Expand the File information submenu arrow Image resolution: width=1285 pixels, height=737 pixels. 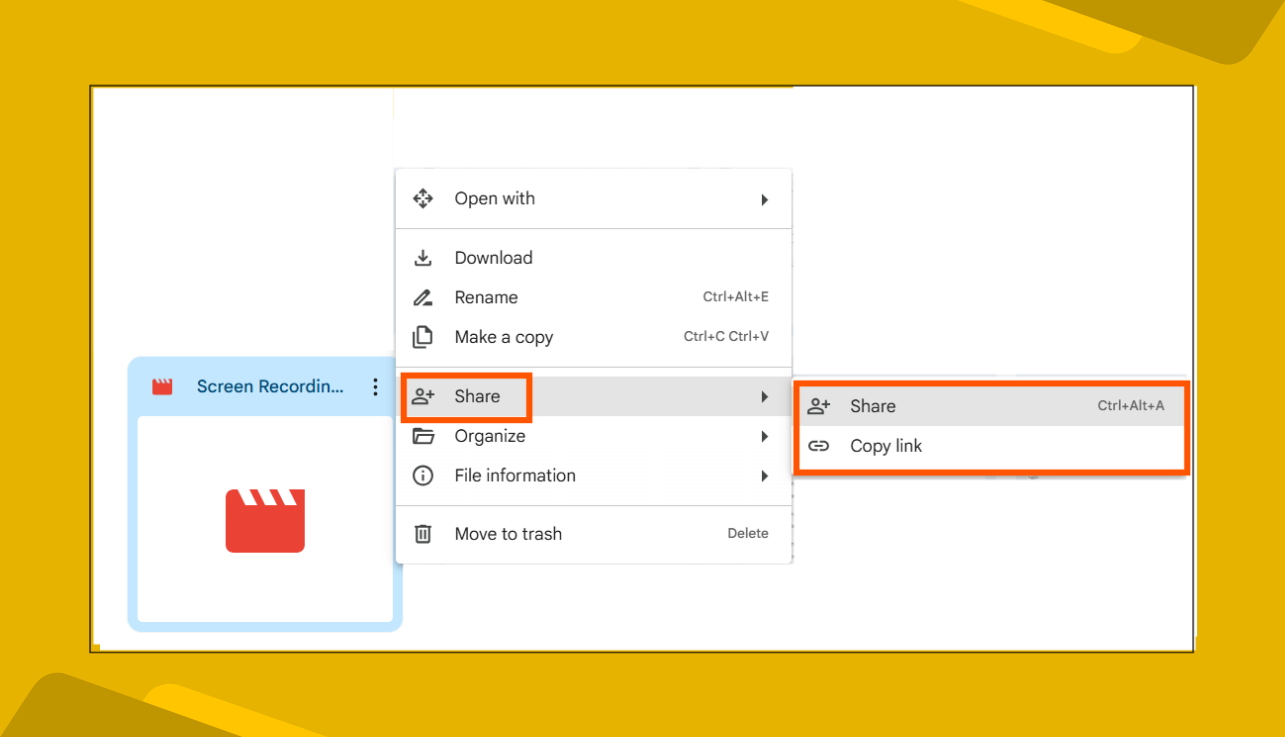point(766,475)
